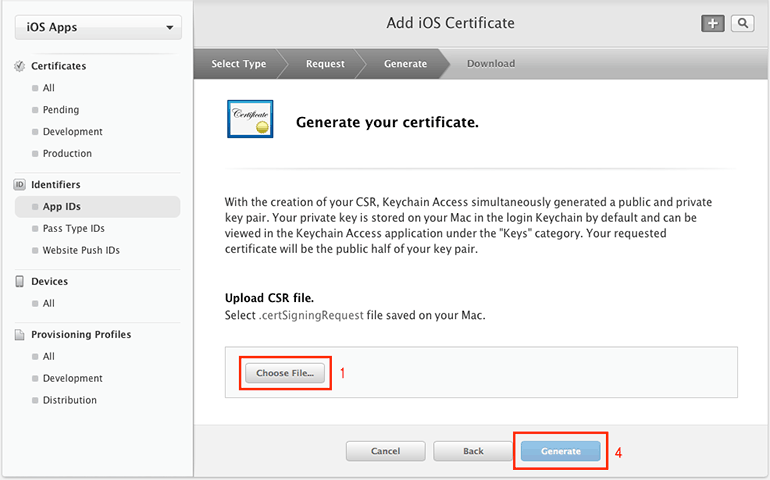Select the Download step in breadcrumb

490,64
